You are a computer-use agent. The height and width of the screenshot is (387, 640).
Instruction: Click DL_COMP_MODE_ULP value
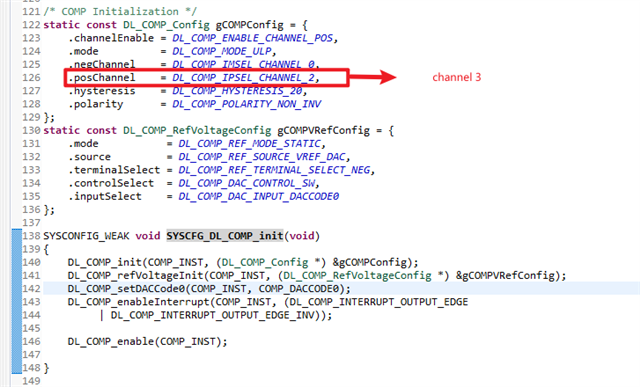222,51
